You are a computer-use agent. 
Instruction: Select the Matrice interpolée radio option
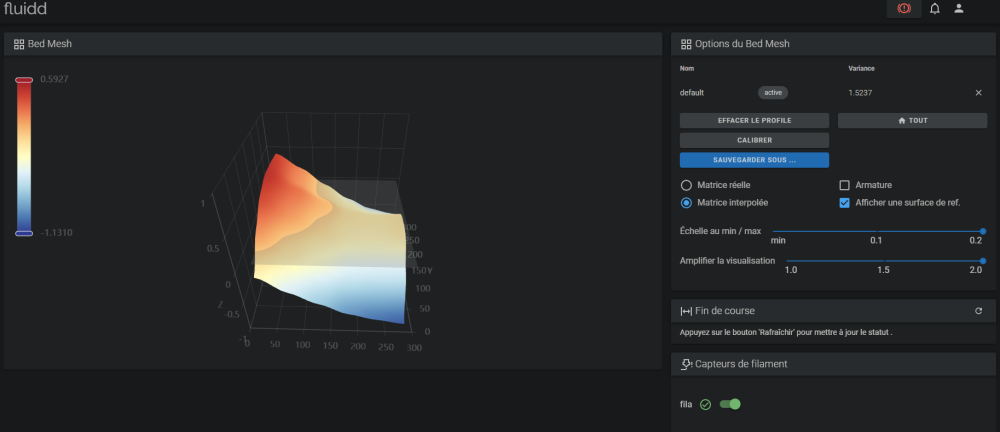(x=686, y=203)
